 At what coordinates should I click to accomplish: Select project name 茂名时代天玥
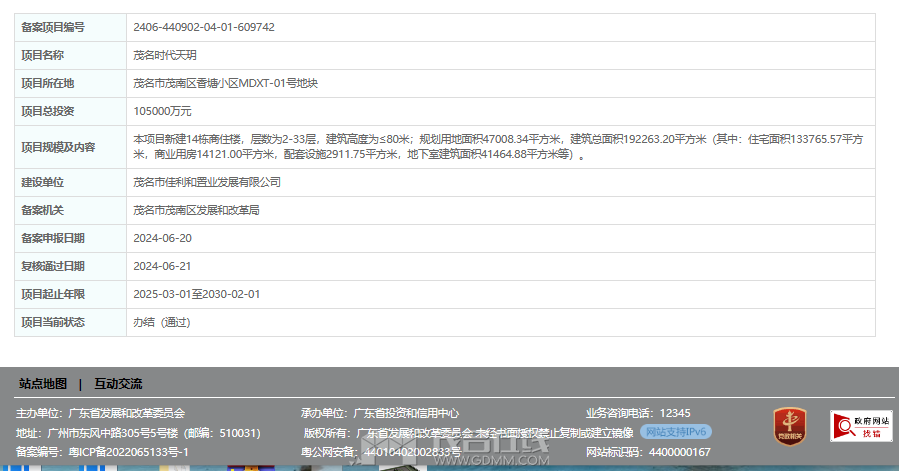click(x=165, y=55)
